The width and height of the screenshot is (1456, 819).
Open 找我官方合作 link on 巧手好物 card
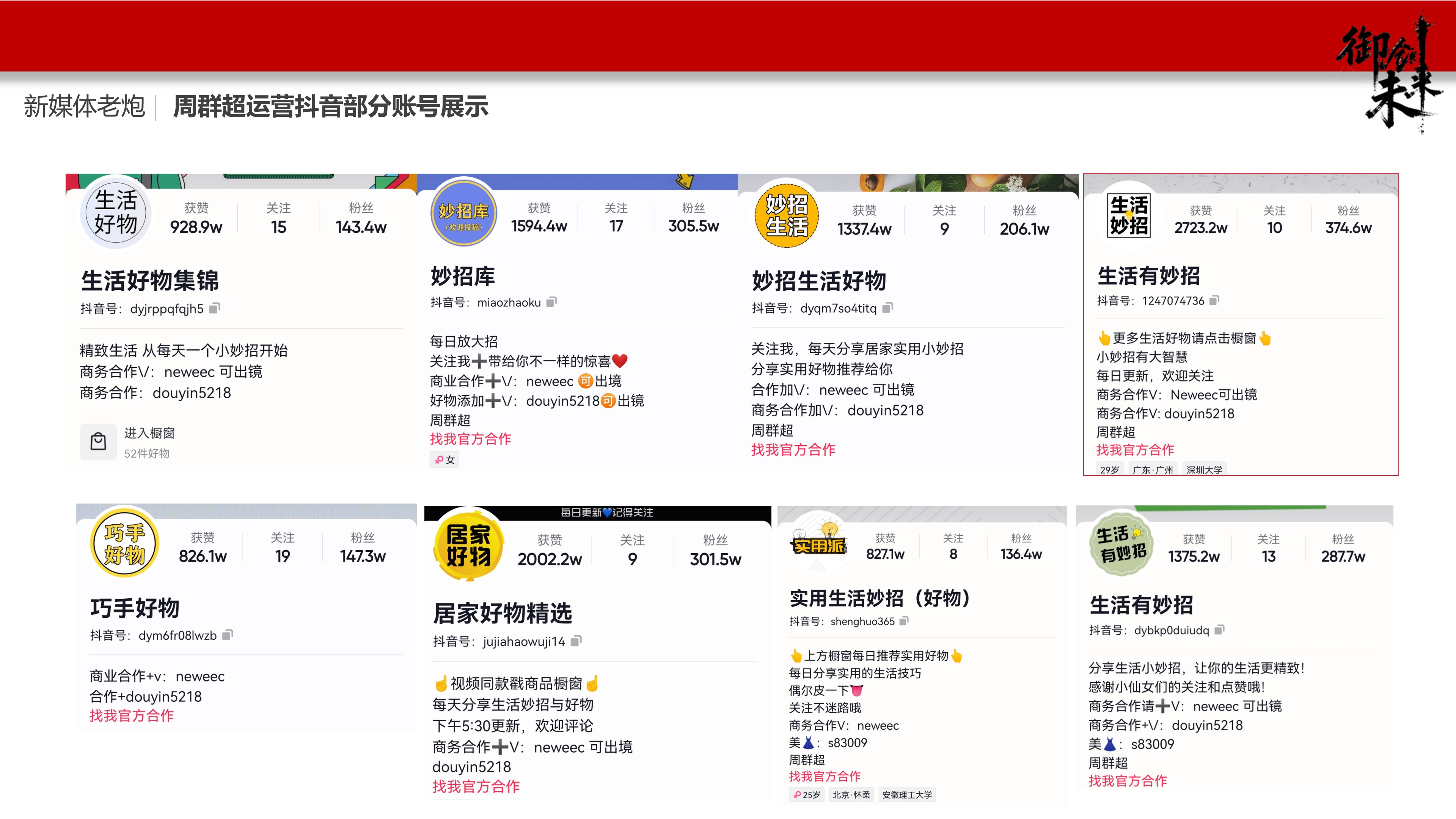point(131,715)
